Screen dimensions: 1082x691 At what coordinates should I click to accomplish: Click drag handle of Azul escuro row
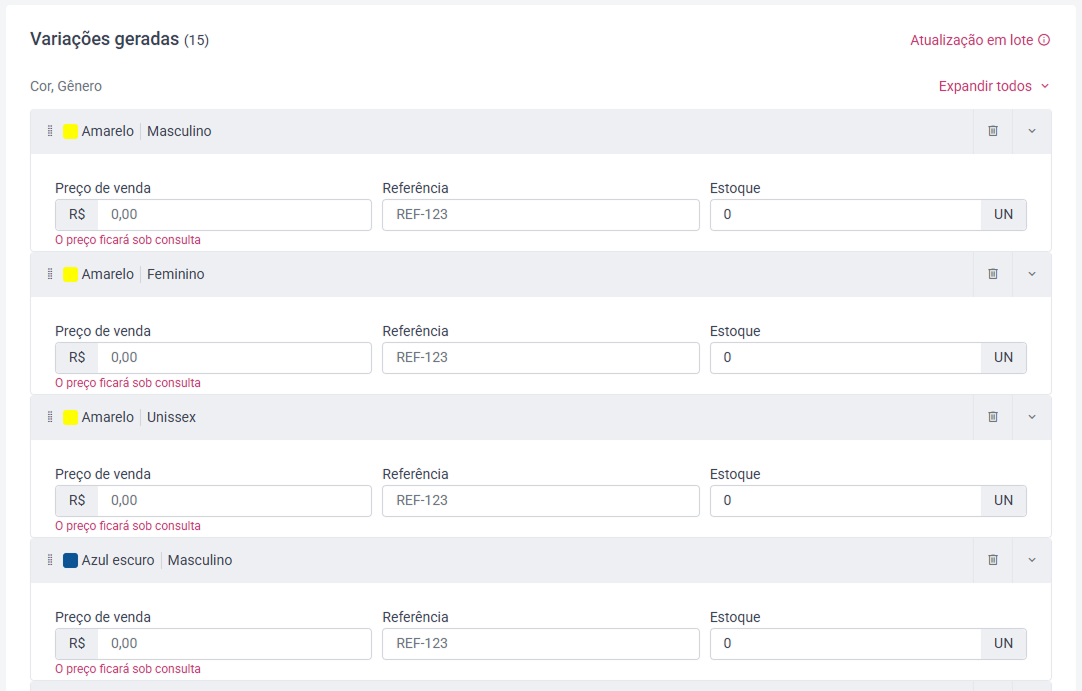[50, 560]
